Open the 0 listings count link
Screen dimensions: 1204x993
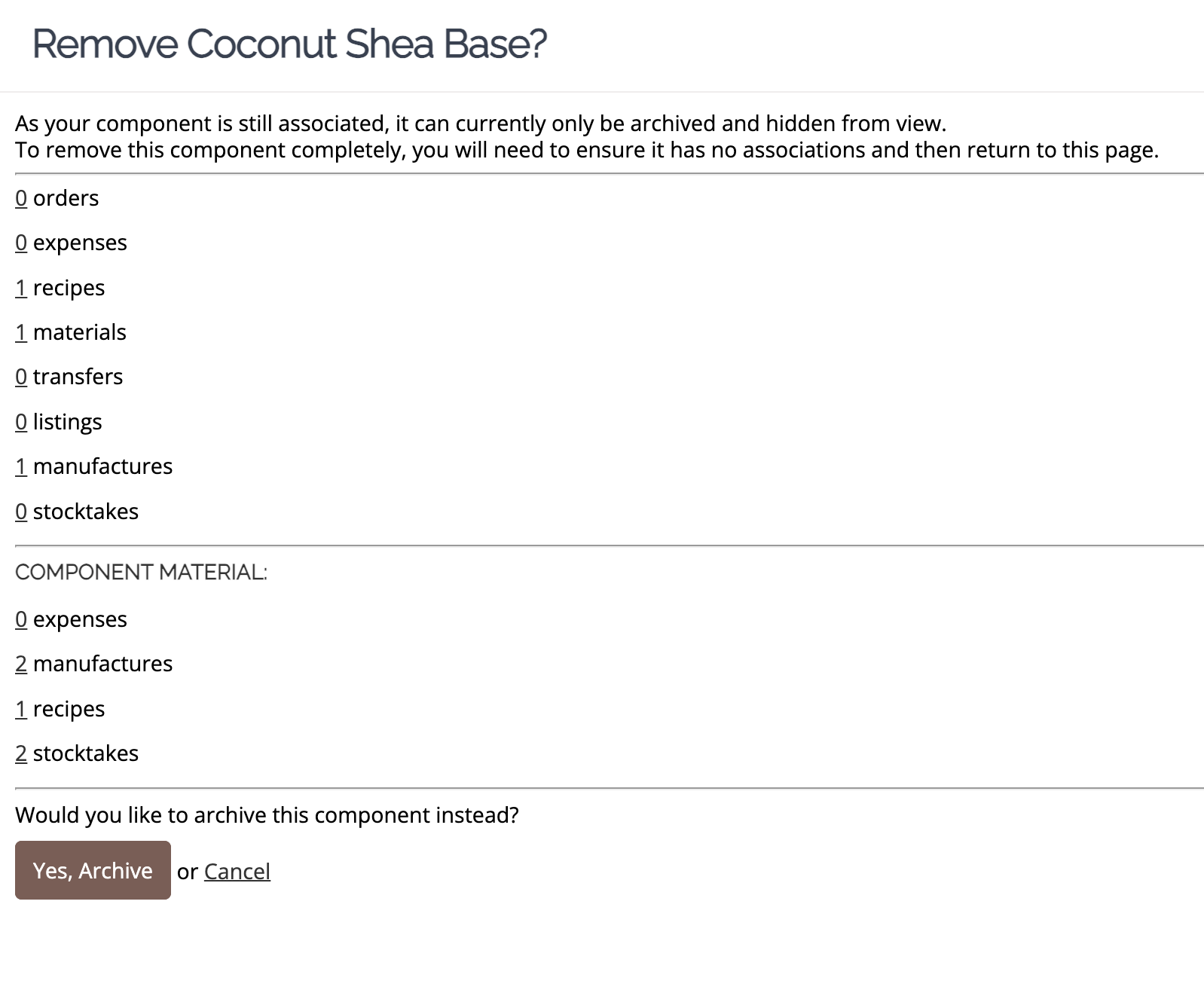21,422
